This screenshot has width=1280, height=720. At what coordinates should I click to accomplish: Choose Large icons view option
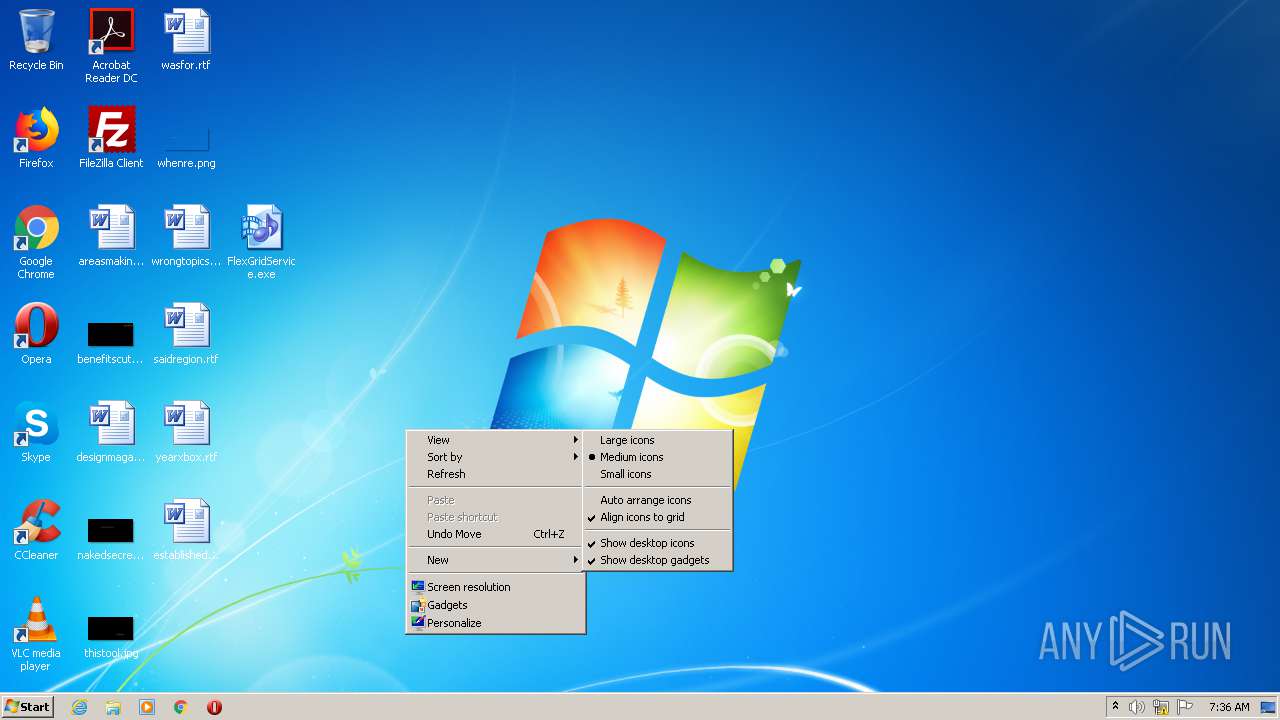pos(658,440)
